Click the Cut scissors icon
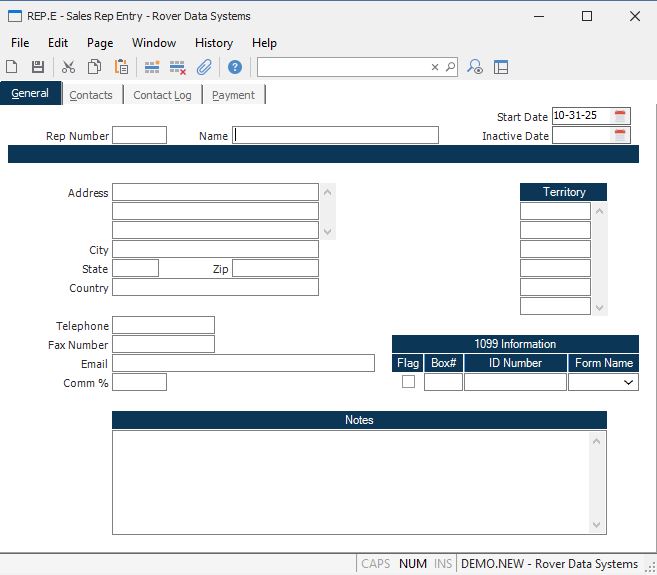The width and height of the screenshot is (657, 575). [x=68, y=67]
